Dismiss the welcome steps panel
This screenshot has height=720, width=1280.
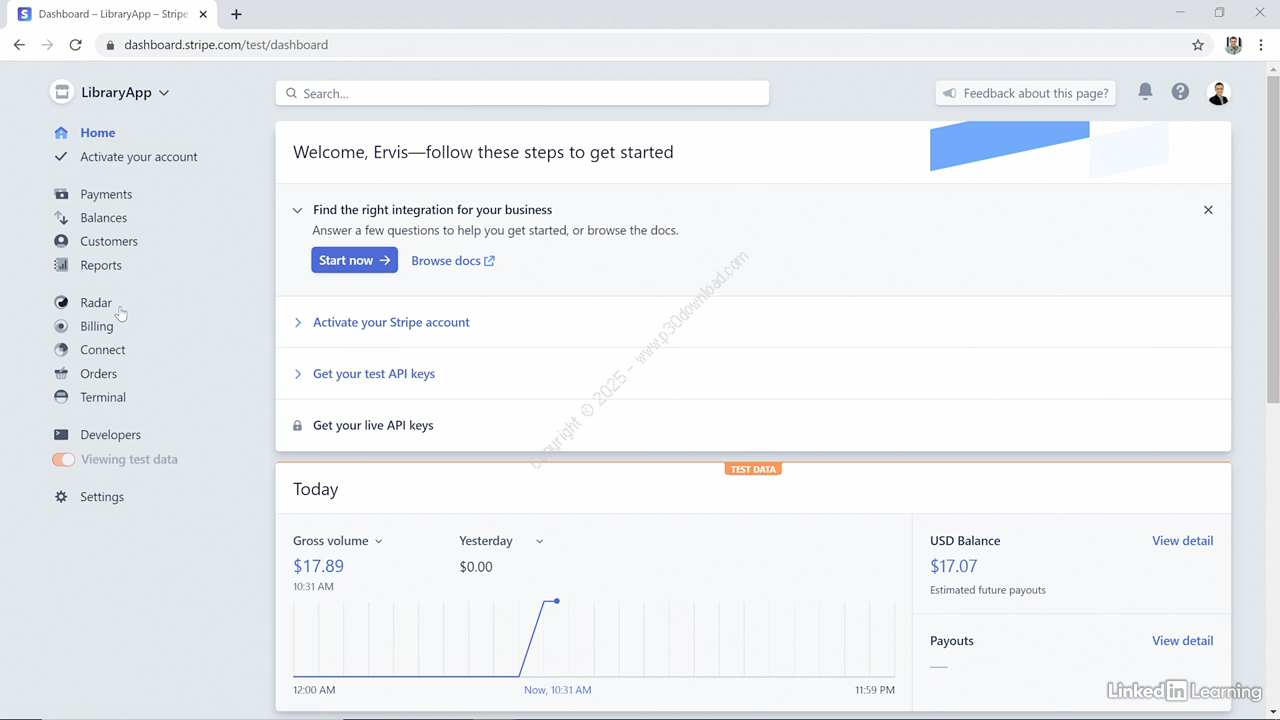pyautogui.click(x=1208, y=210)
